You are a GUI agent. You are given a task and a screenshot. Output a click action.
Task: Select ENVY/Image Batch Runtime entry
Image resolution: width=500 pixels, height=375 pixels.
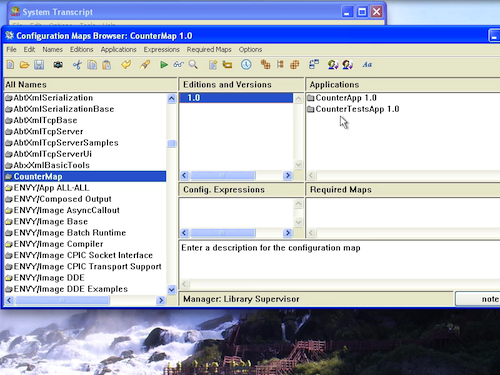[x=85, y=233]
